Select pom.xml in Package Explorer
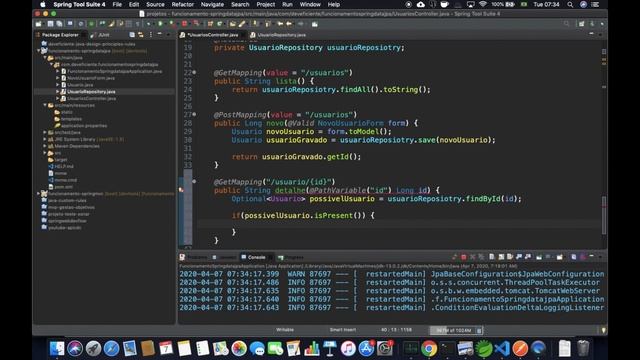This screenshot has height=360, width=640. 63,187
